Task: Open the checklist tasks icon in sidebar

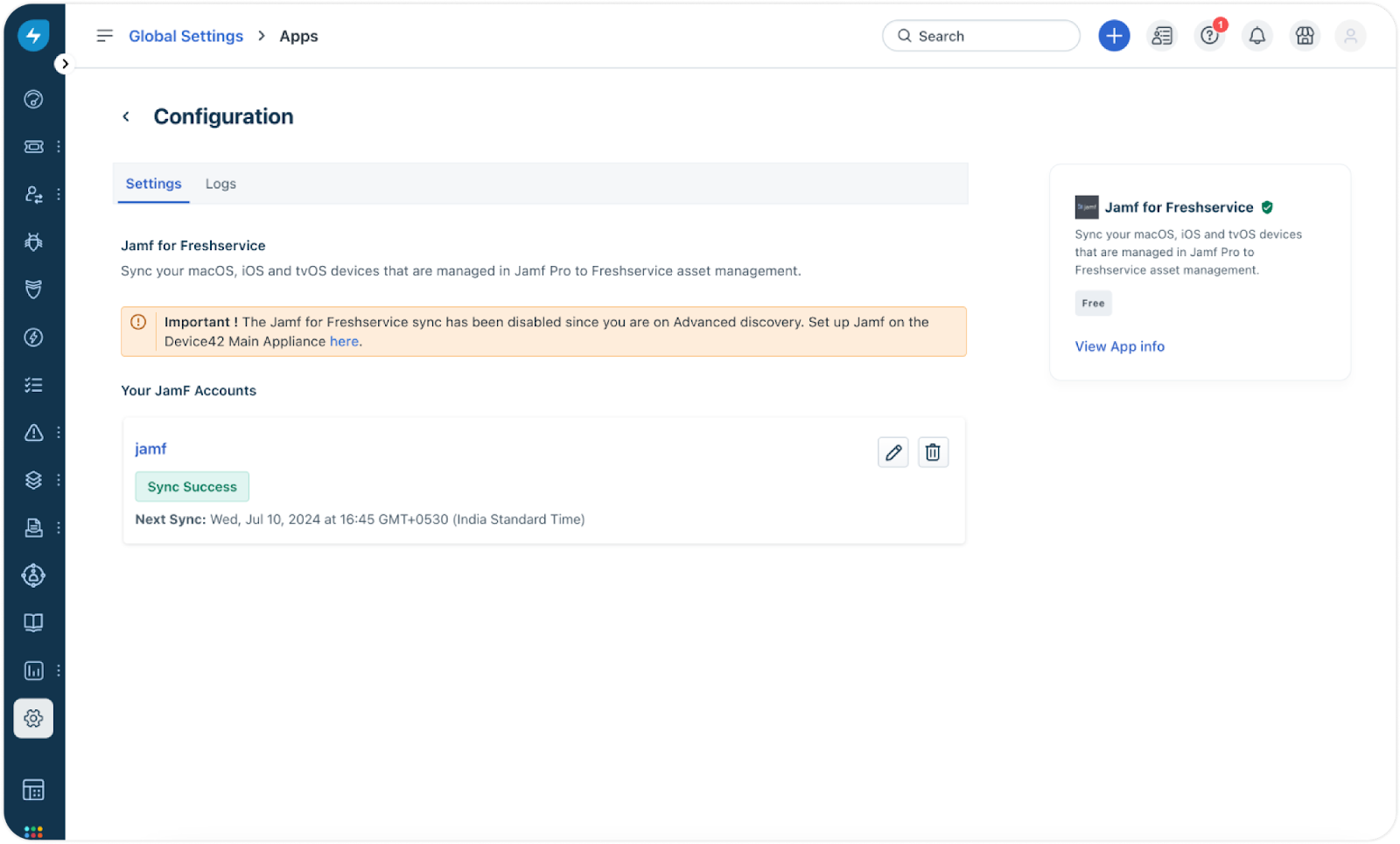Action: pos(33,385)
